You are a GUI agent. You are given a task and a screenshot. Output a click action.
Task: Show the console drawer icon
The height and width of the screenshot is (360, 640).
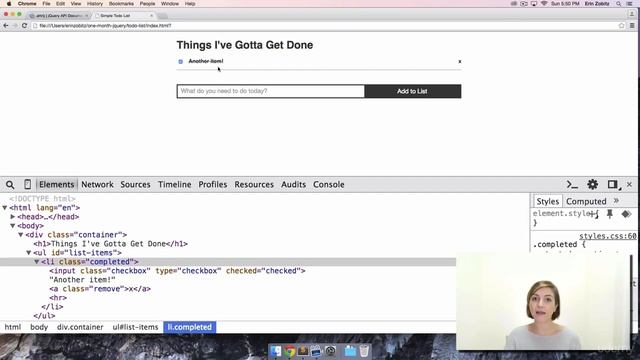(572, 184)
